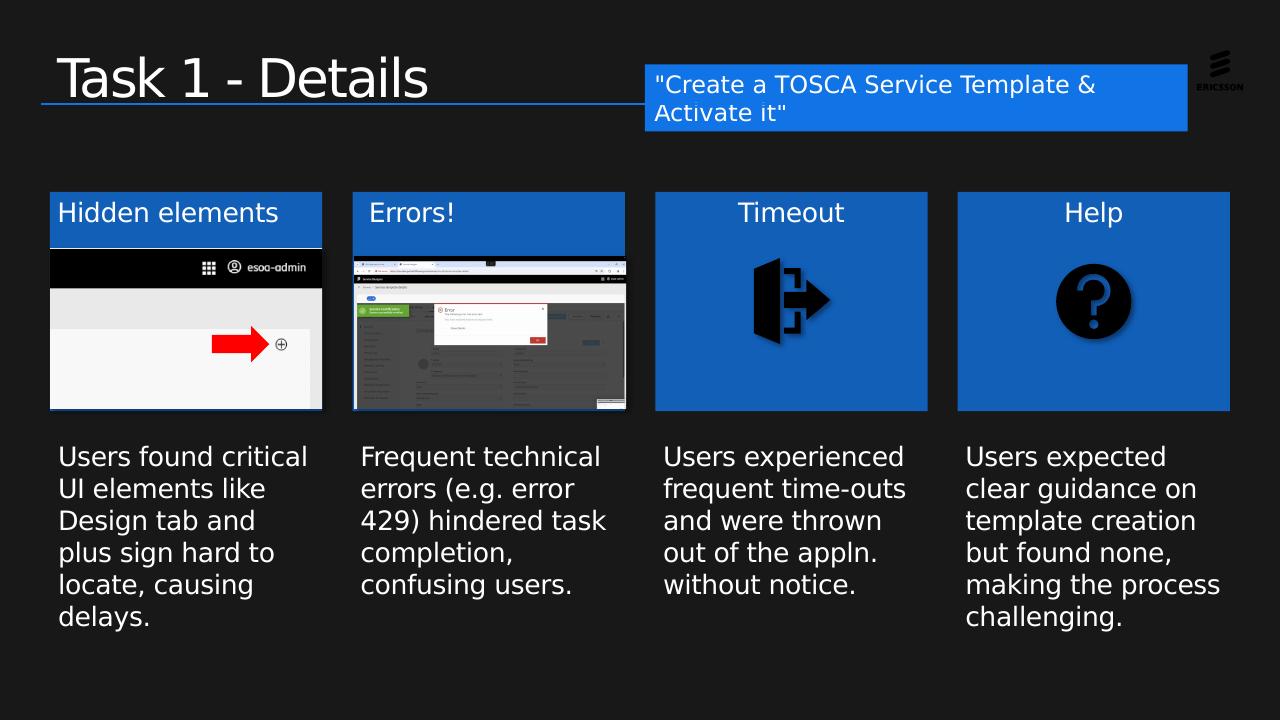
Task: Select the "Frequent technical errors" paragraph
Action: point(484,521)
